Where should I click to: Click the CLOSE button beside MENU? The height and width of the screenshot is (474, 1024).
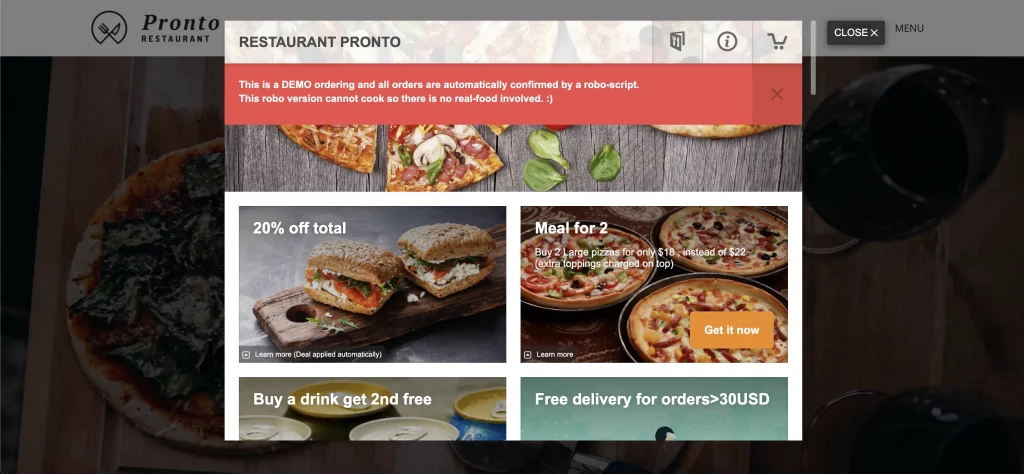(856, 33)
